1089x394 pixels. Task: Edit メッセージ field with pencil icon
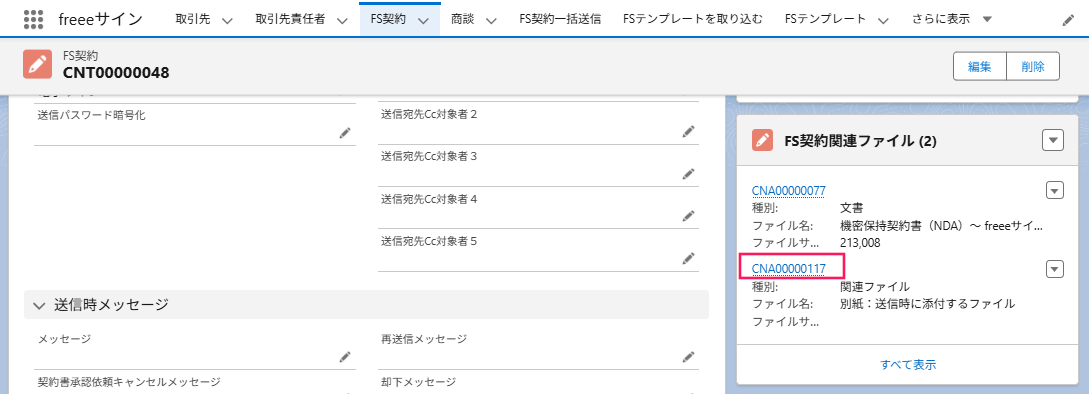click(345, 356)
